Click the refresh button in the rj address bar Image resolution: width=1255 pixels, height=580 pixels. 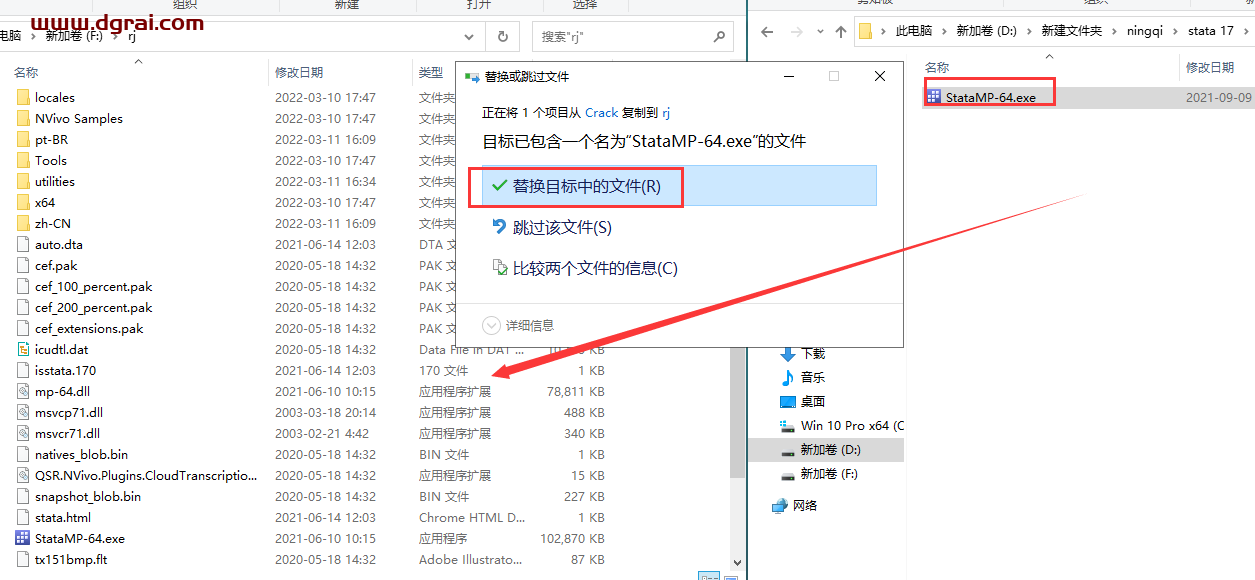point(502,37)
